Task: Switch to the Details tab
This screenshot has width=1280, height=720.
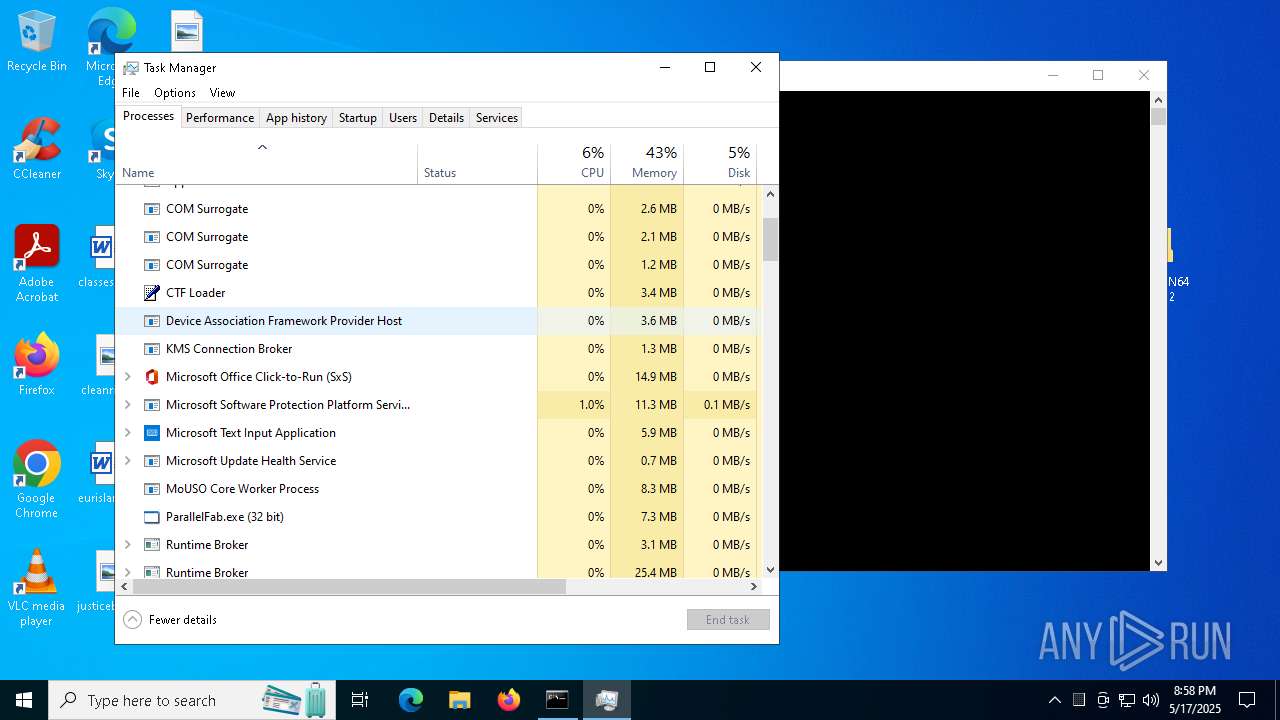Action: 446,118
